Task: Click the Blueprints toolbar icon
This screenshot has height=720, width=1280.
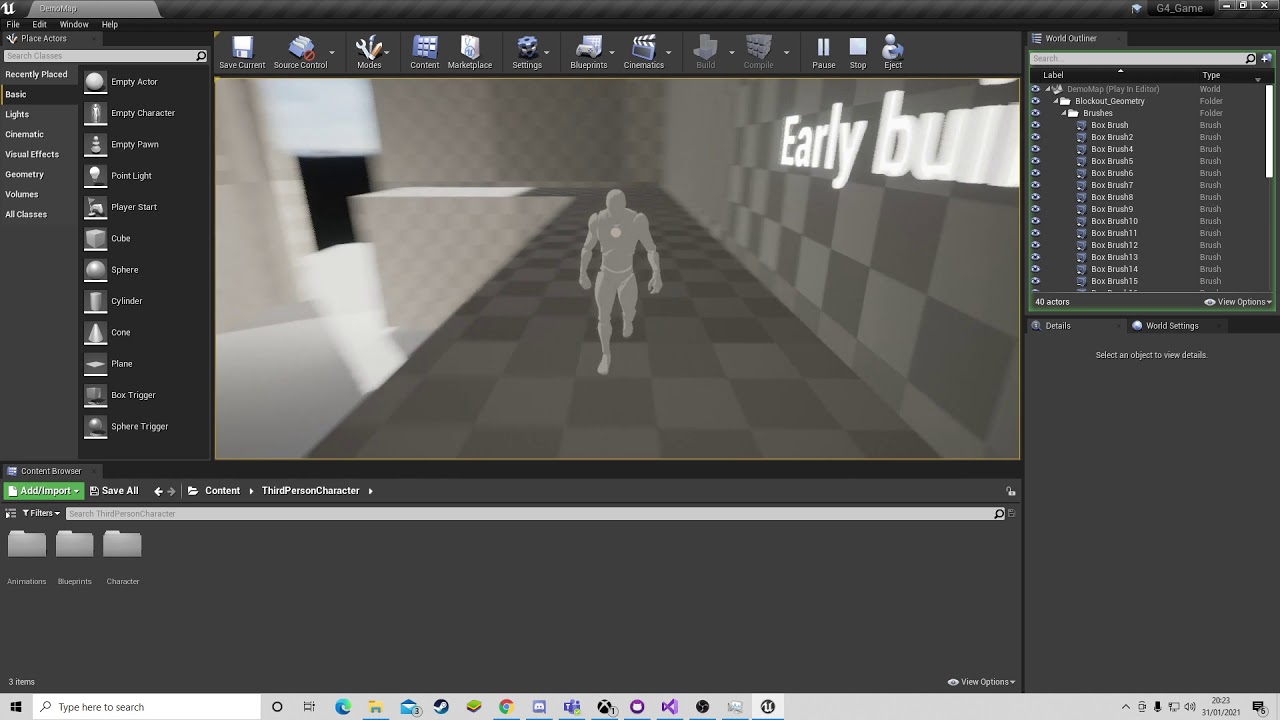Action: 589,52
